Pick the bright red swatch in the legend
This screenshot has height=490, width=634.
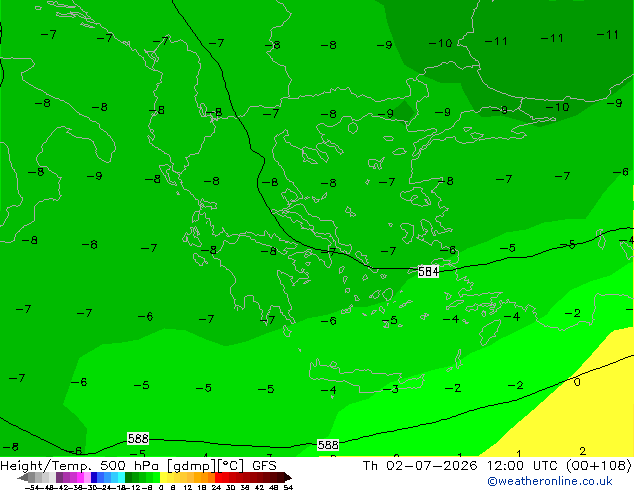click(x=218, y=477)
